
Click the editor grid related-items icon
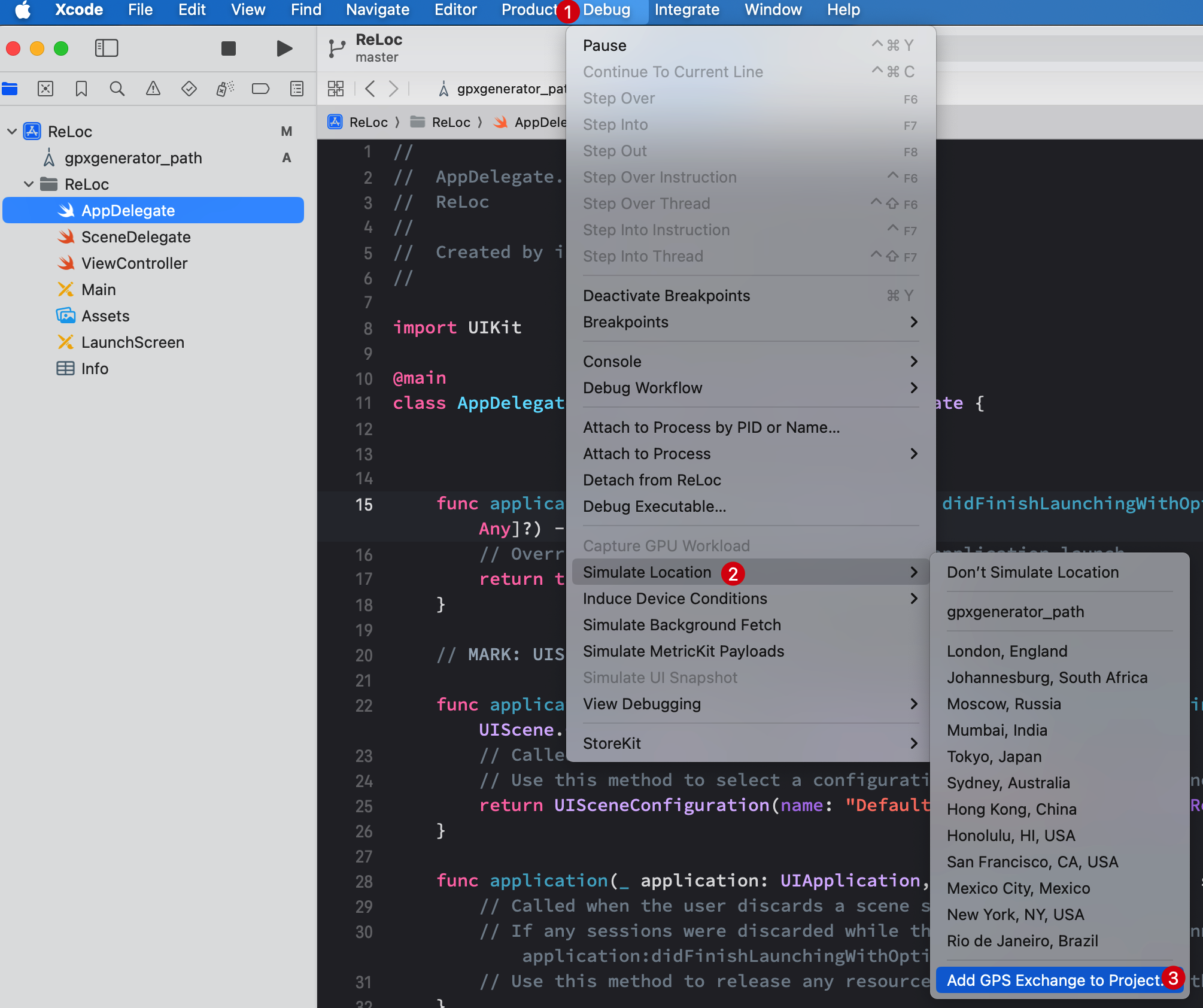coord(336,89)
